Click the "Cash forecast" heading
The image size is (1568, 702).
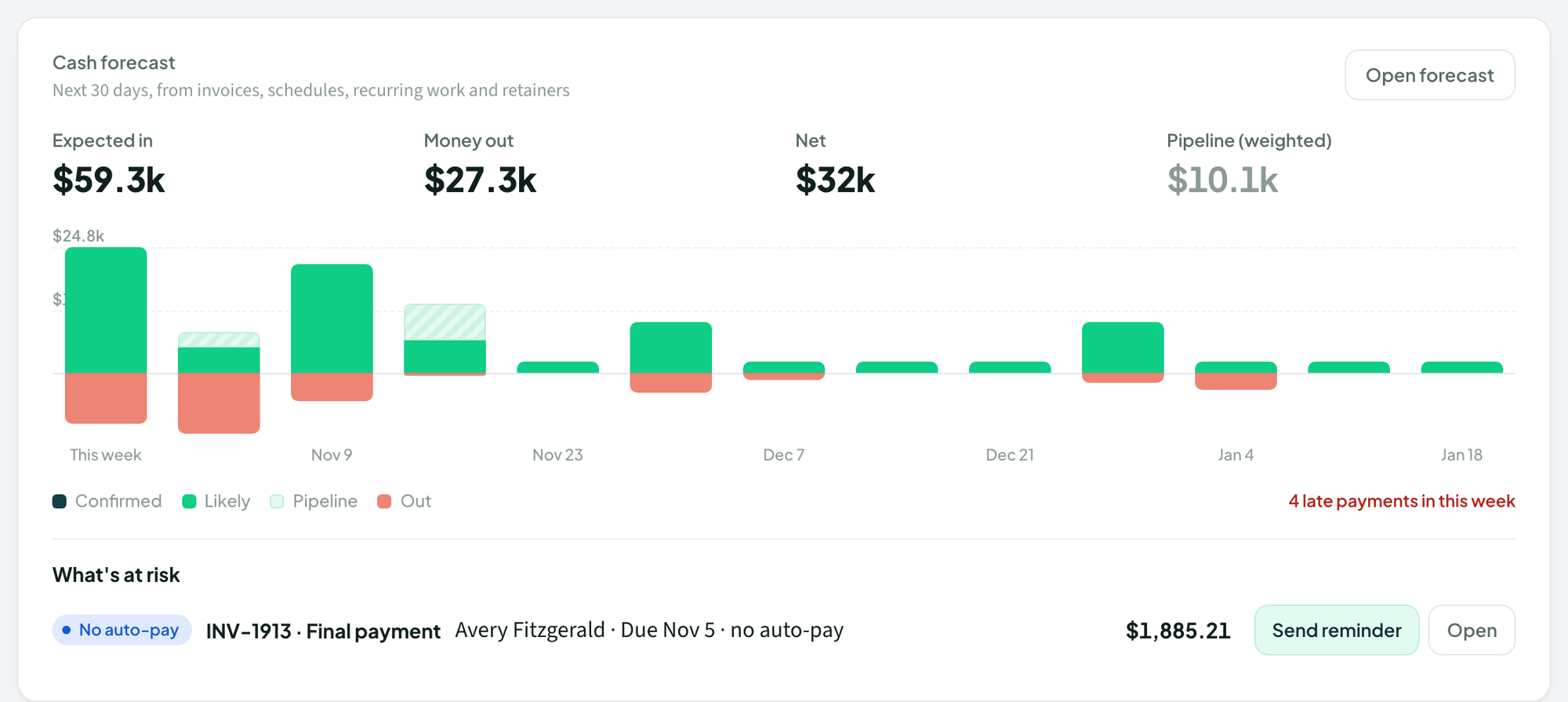pyautogui.click(x=114, y=63)
